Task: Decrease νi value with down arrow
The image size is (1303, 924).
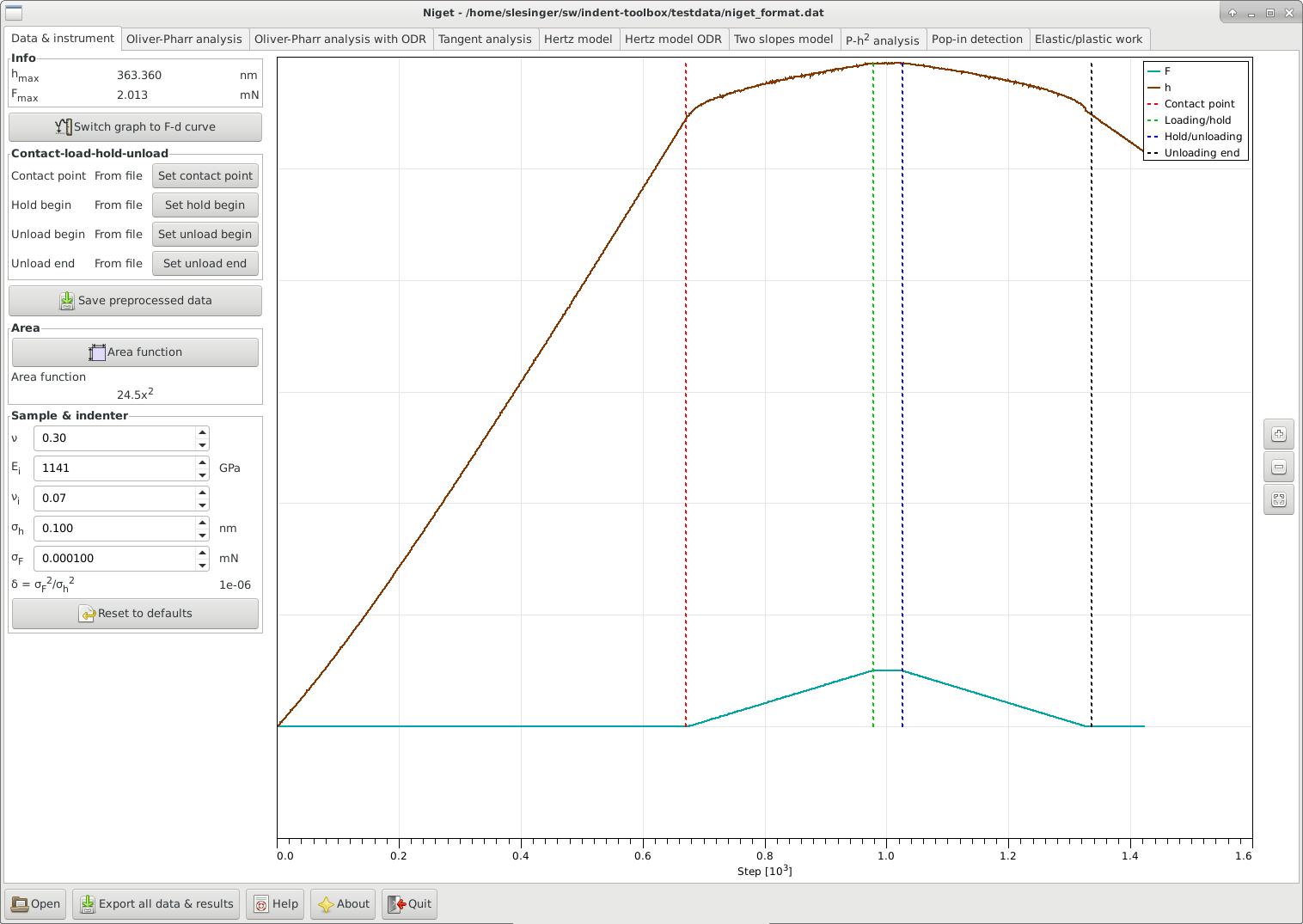Action: pos(203,505)
